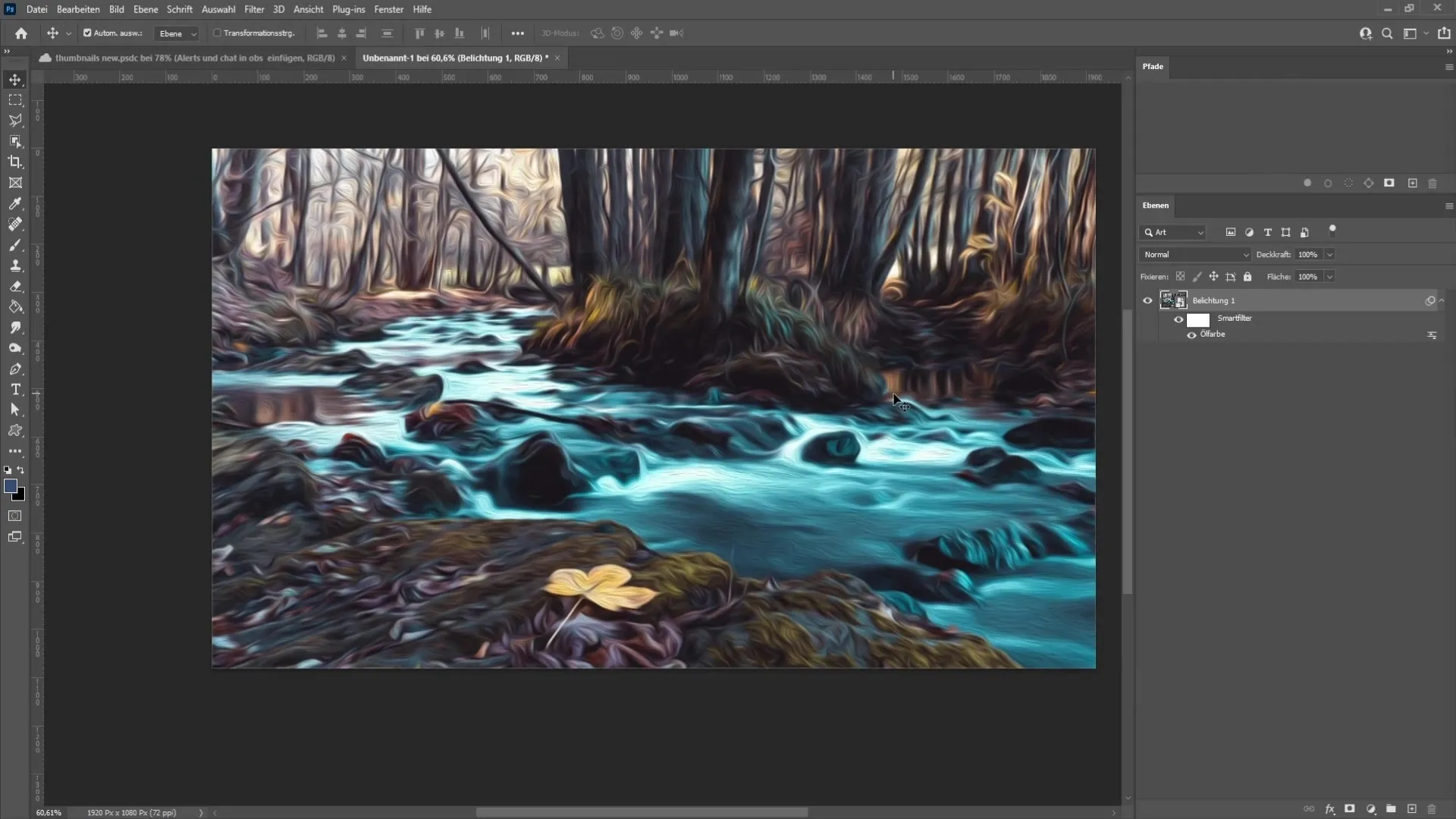Image resolution: width=1456 pixels, height=819 pixels.
Task: Add a layer style via fx icon
Action: point(1329,809)
